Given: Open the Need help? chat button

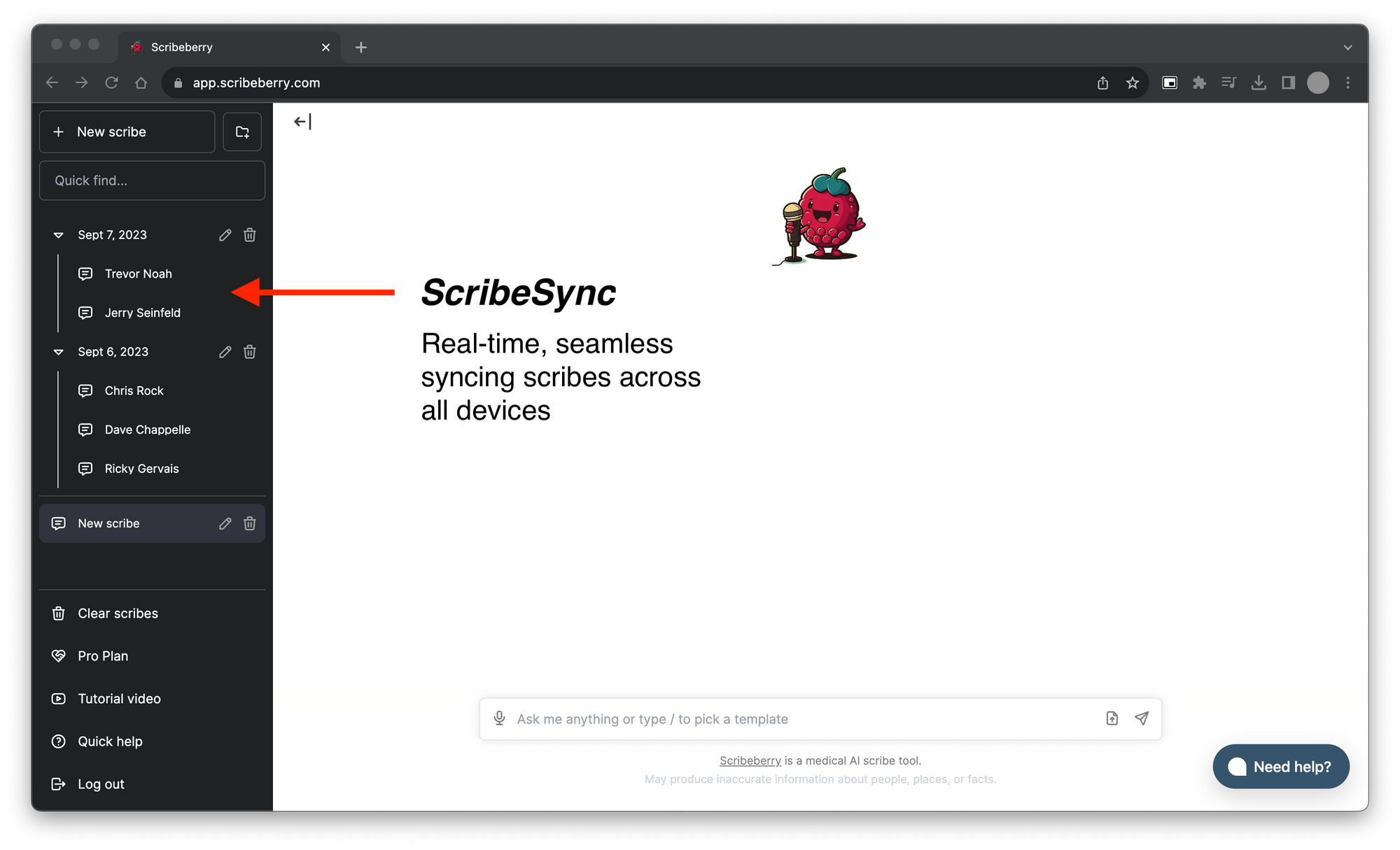Looking at the screenshot, I should [1281, 767].
